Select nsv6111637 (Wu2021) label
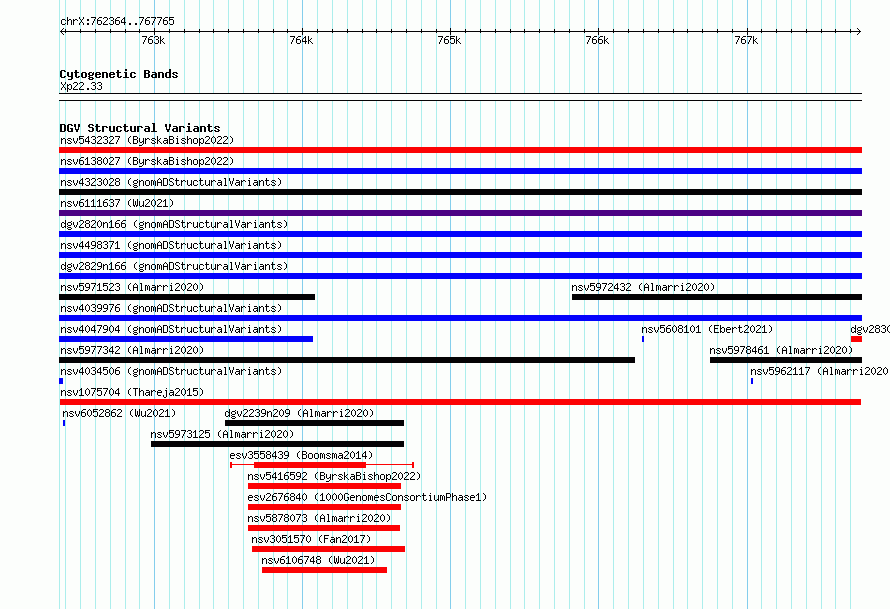The width and height of the screenshot is (890, 609). coord(117,203)
